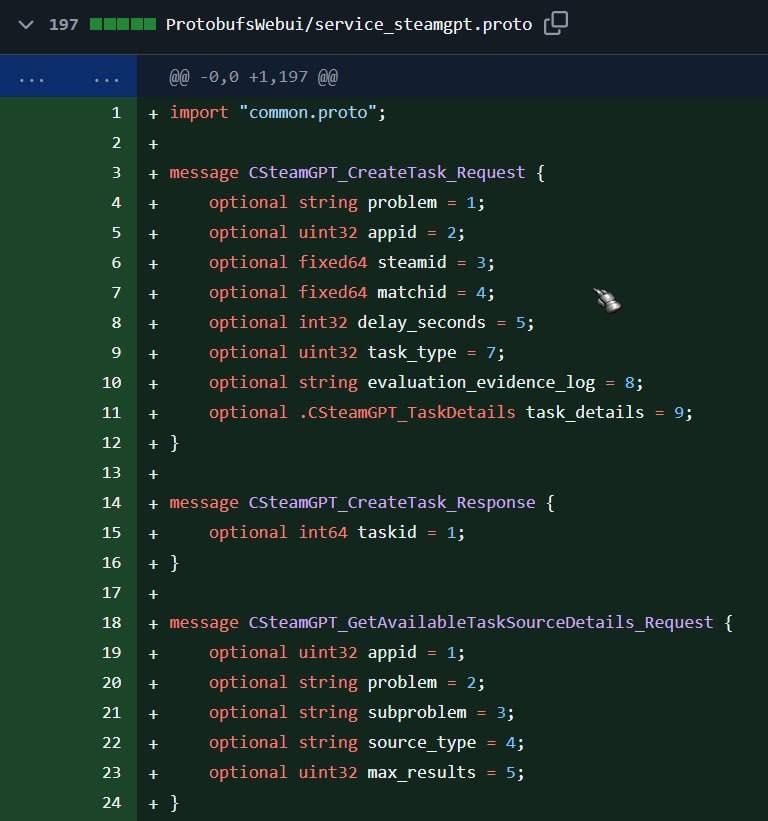Viewport: 768px width, 821px height.
Task: Click the 197 changed lines count
Action: tap(63, 25)
